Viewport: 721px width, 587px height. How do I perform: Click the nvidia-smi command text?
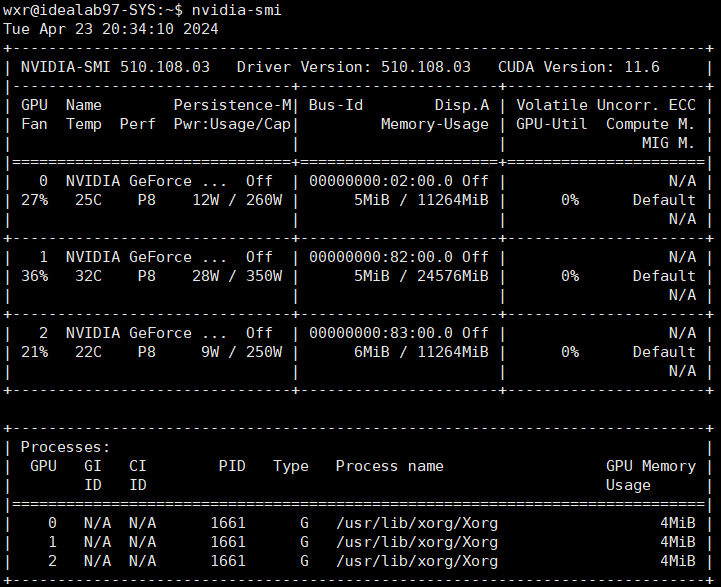(236, 10)
